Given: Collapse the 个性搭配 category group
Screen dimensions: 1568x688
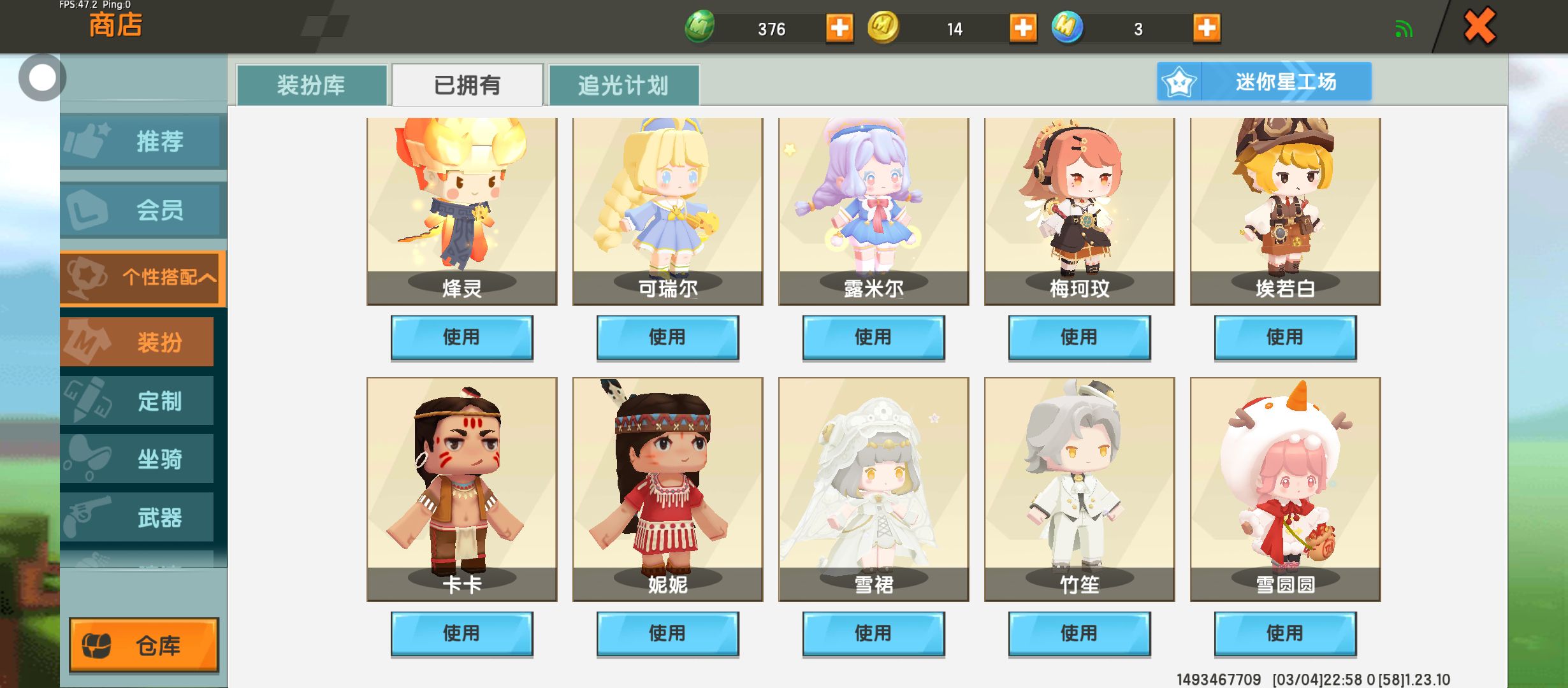Looking at the screenshot, I should 143,278.
